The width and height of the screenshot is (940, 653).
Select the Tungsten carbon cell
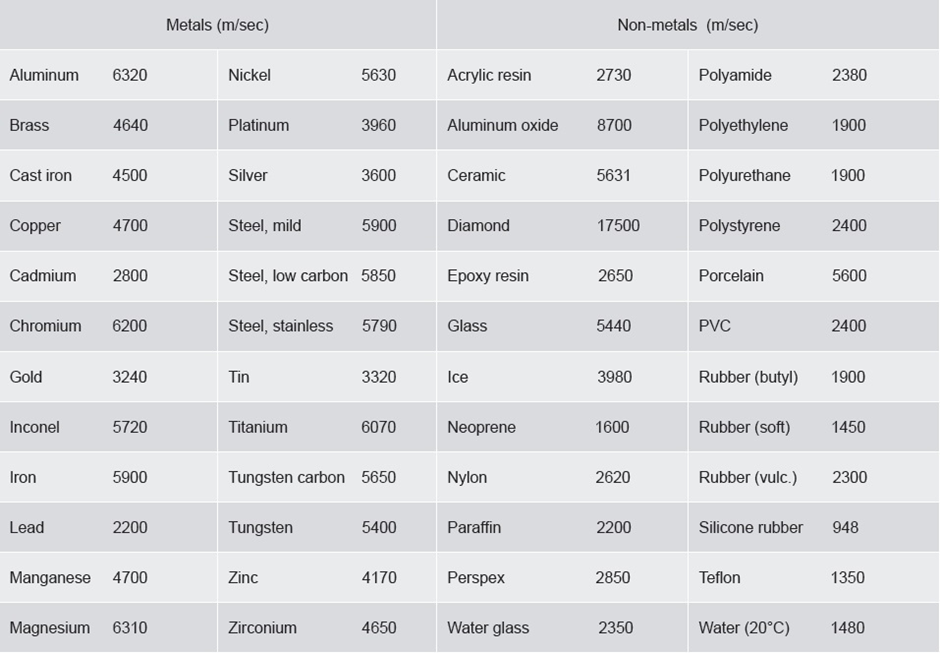pos(286,477)
